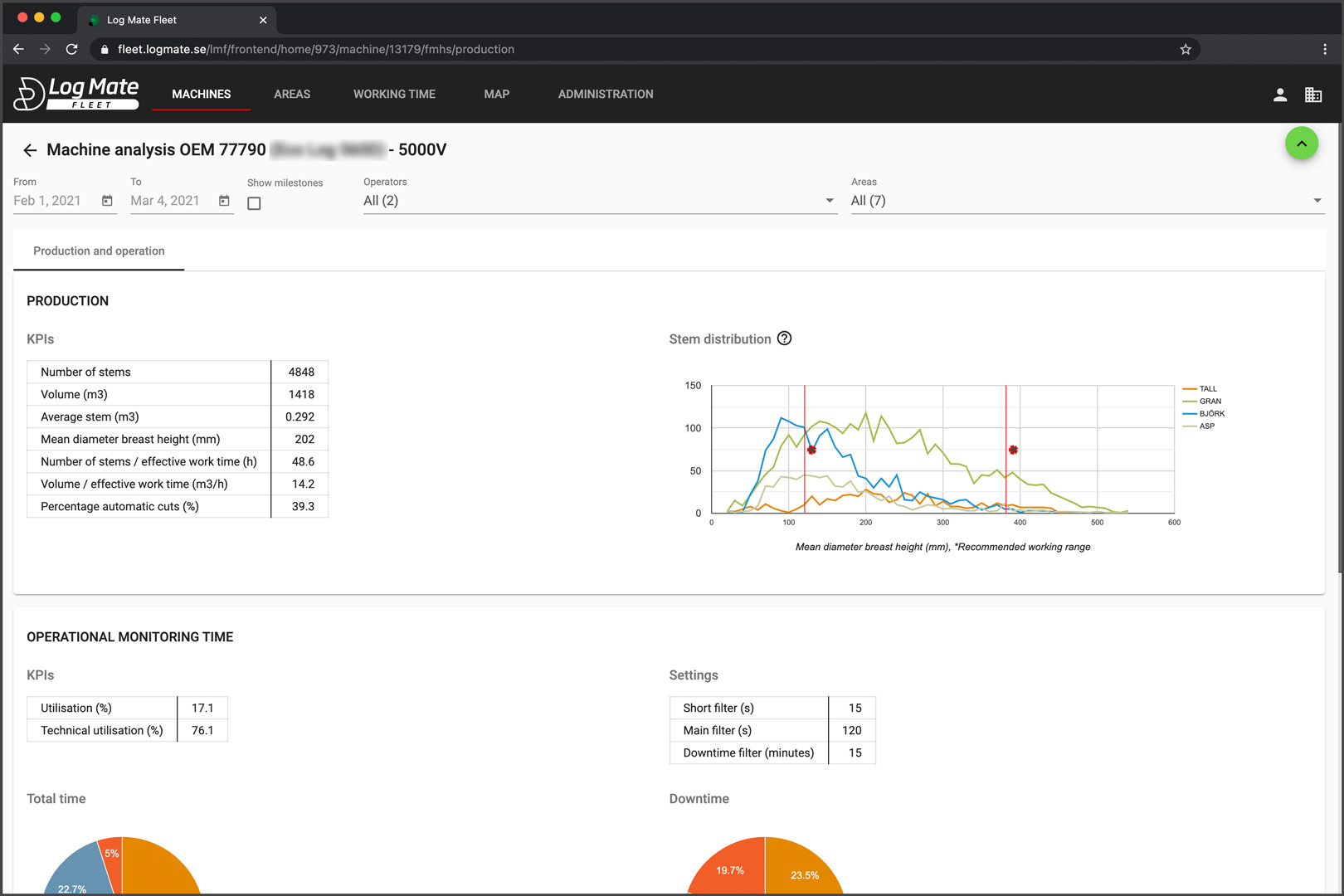This screenshot has width=1344, height=896.
Task: Click the page vertical scrollbar
Action: [x=1339, y=347]
